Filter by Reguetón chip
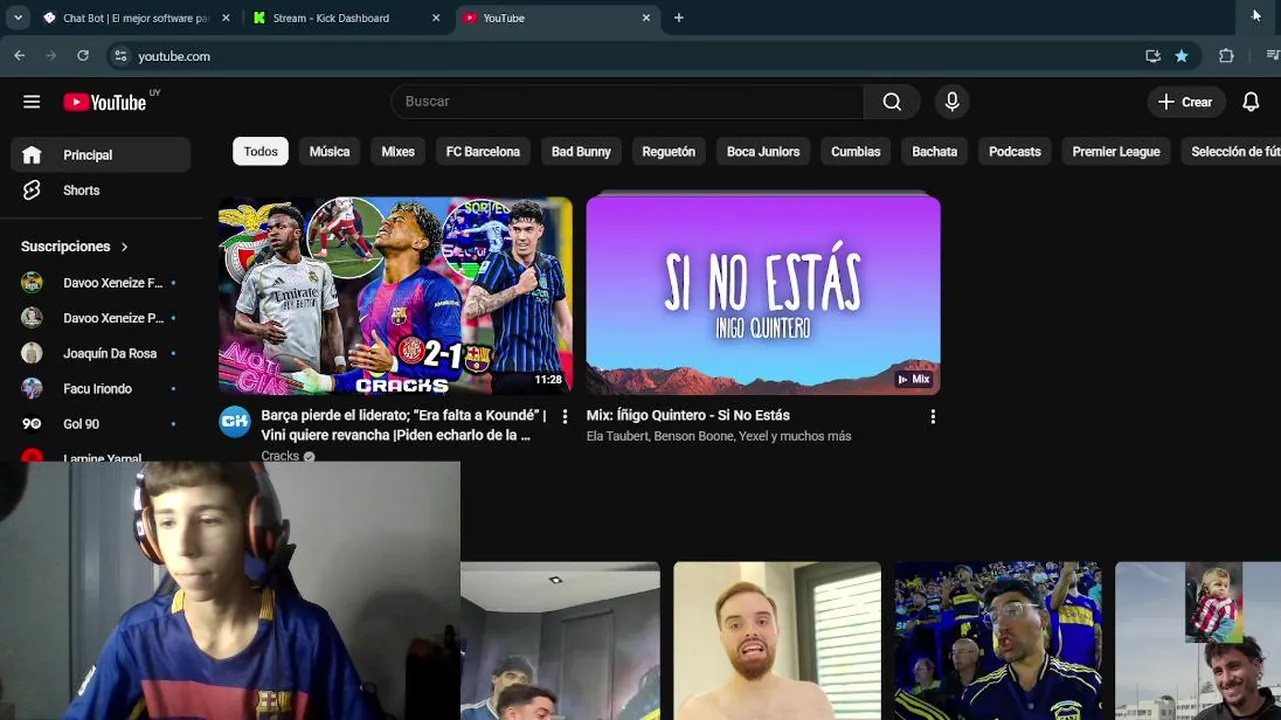Screen dimensions: 1281x720 (x=669, y=152)
